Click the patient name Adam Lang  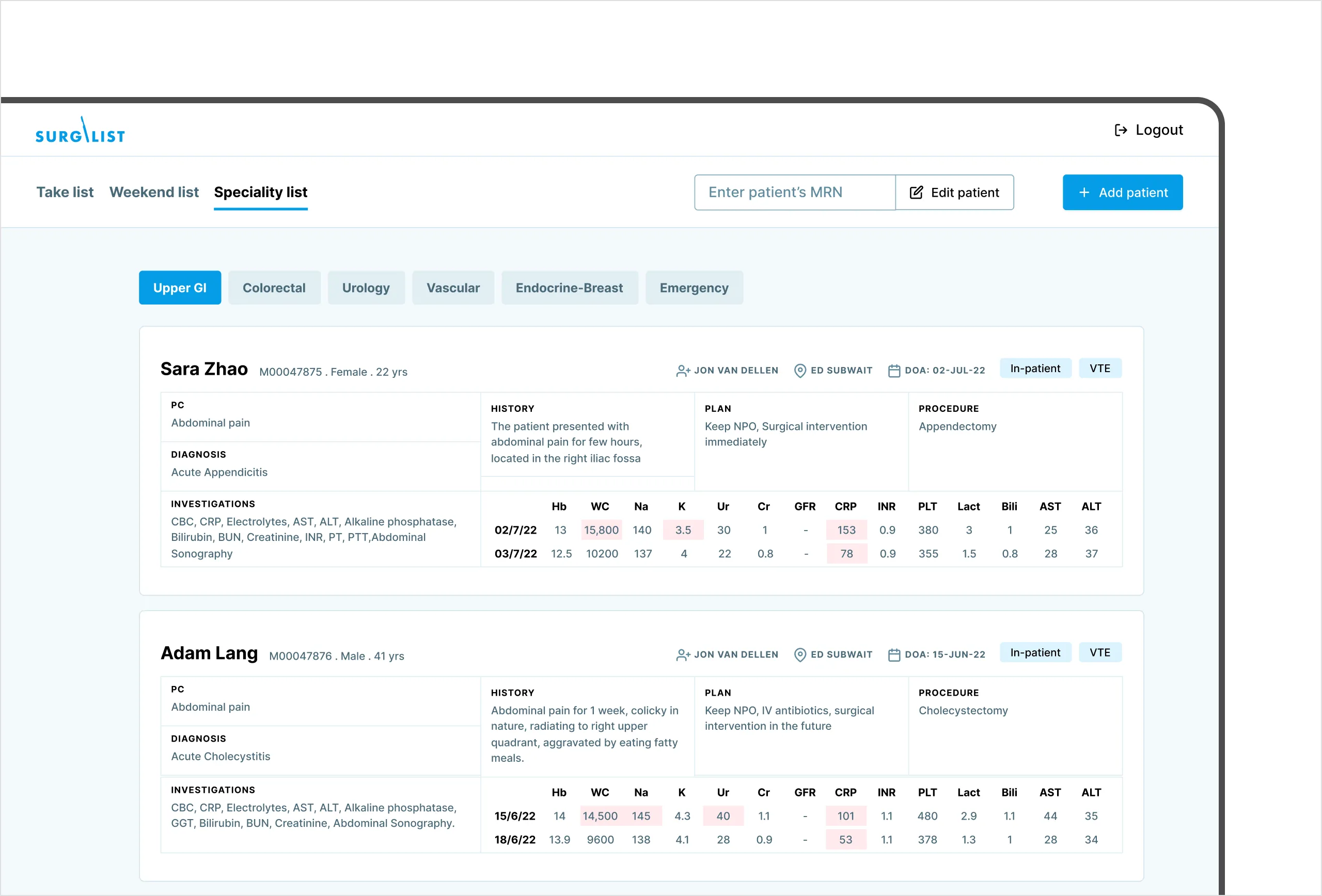tap(209, 653)
